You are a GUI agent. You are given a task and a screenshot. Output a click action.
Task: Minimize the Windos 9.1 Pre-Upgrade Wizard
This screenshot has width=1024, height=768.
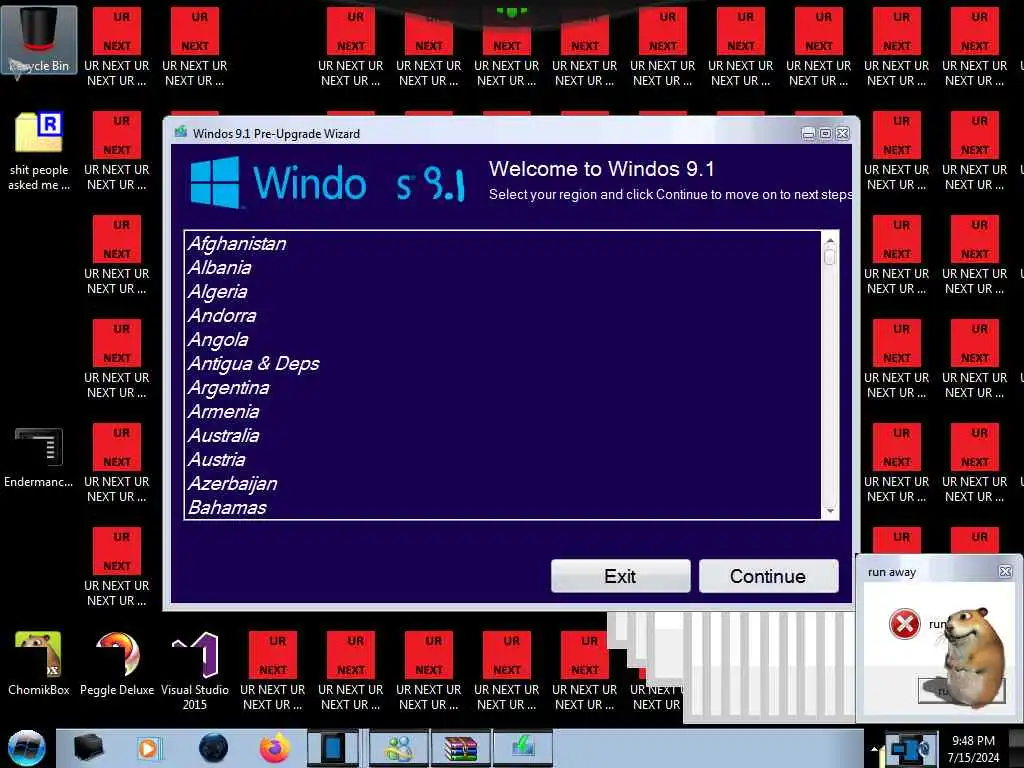click(x=808, y=133)
